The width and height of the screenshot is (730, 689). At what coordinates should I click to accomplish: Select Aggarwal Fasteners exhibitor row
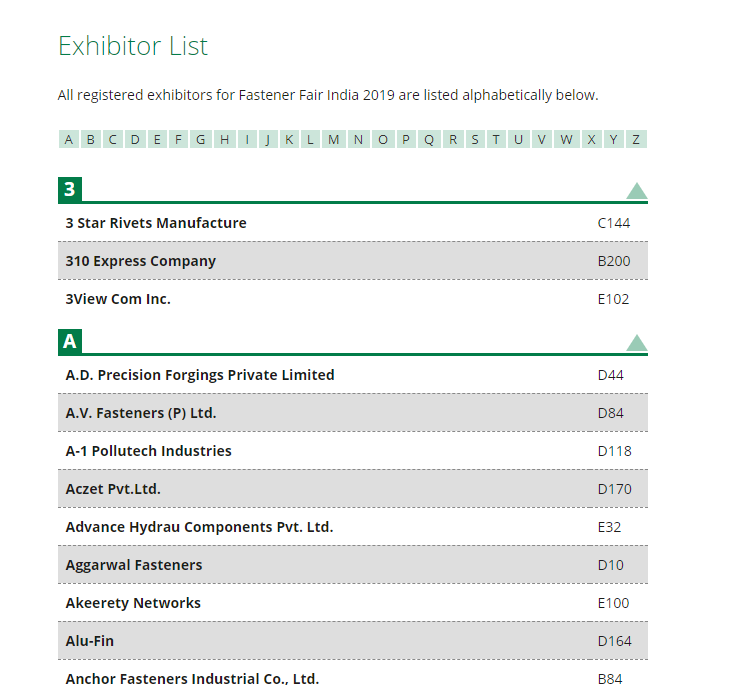pyautogui.click(x=353, y=565)
